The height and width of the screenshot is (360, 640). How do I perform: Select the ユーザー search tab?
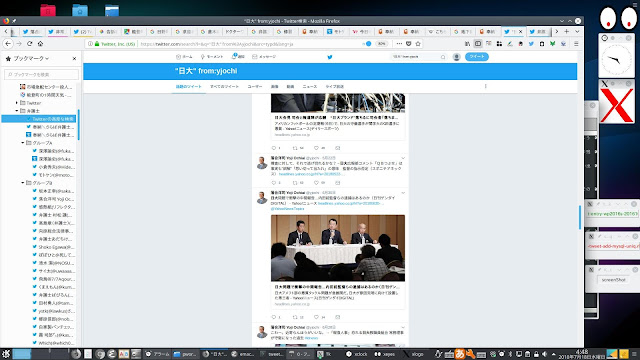coord(255,87)
